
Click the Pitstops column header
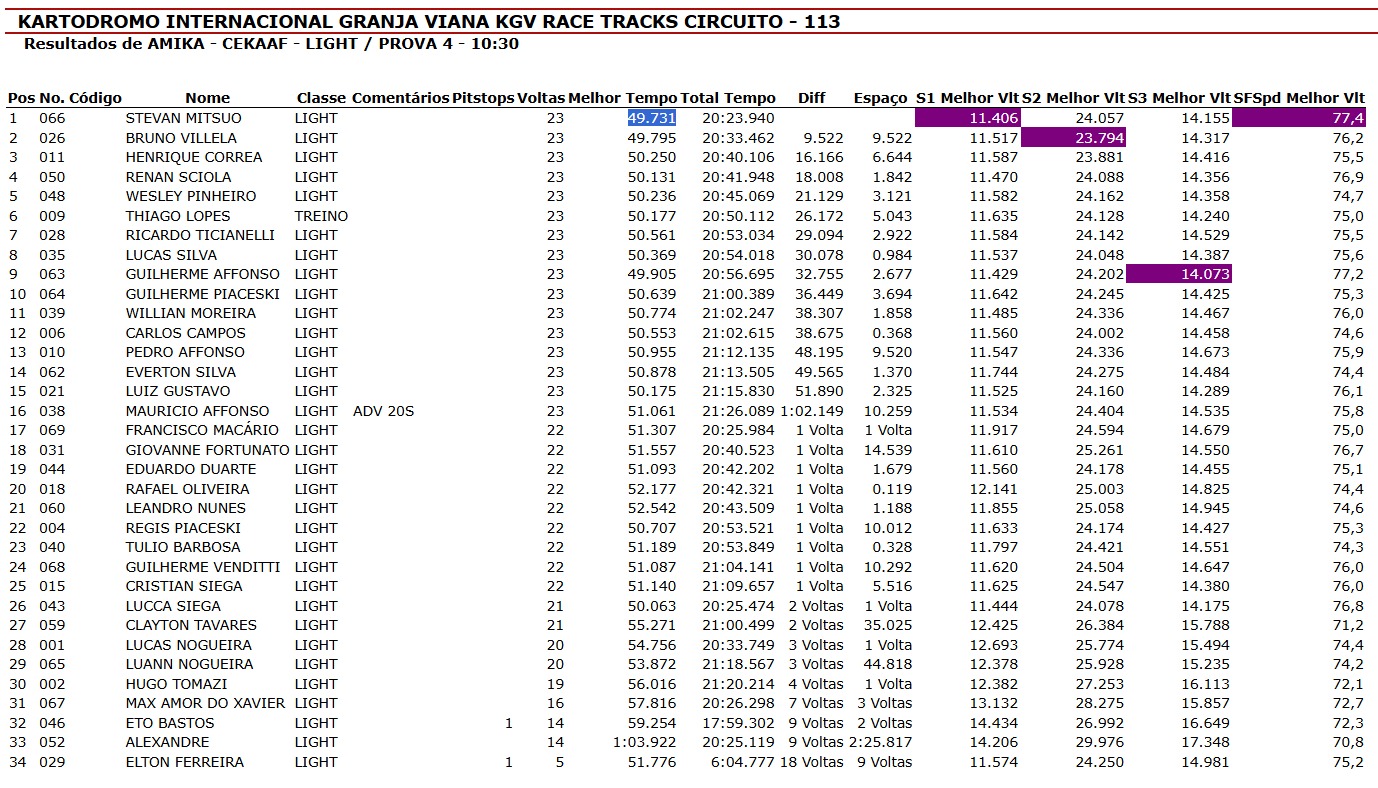(483, 98)
